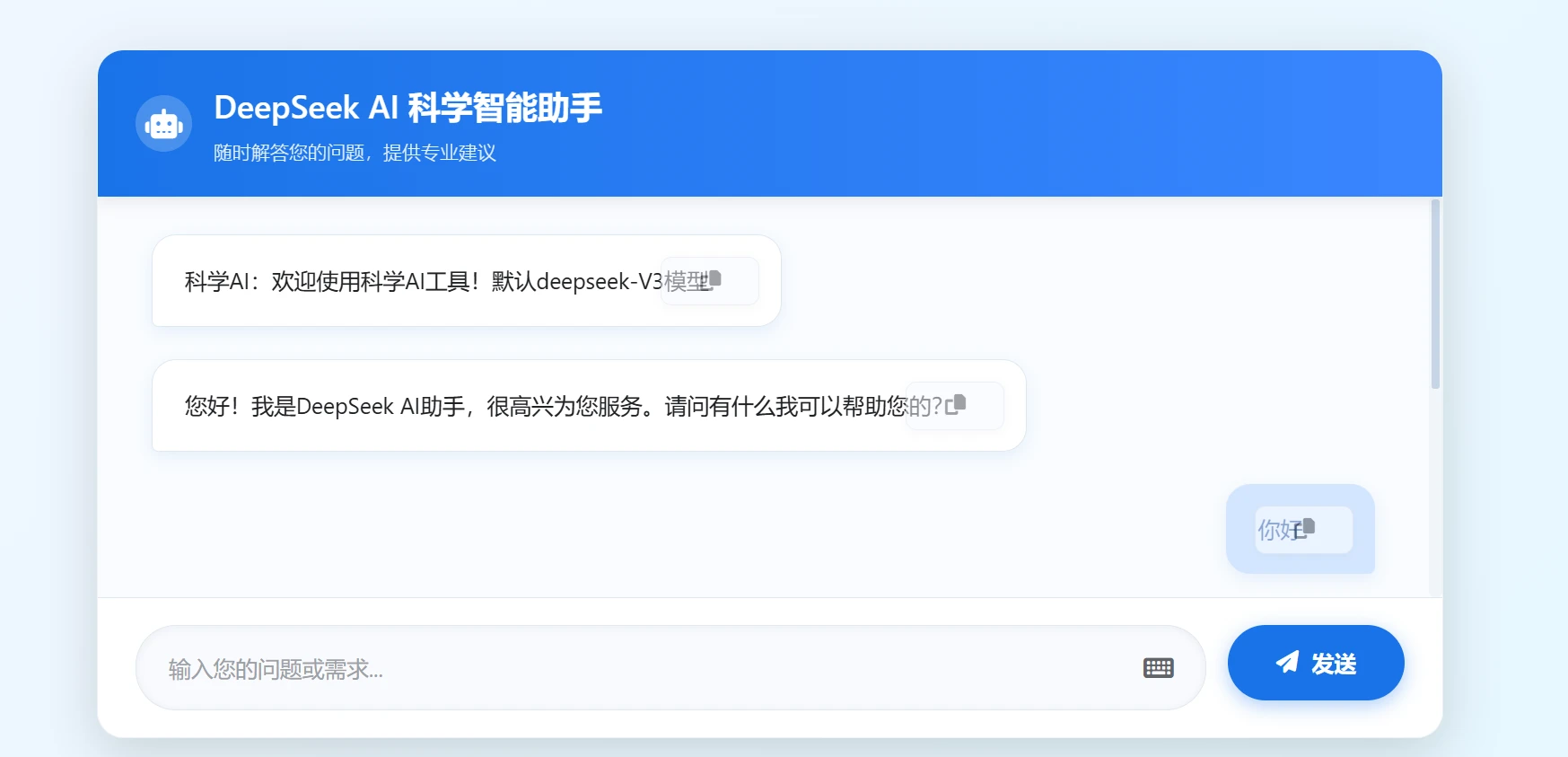Copy the user's 你好 message
Screen dimensions: 1568x757
click(x=1306, y=529)
